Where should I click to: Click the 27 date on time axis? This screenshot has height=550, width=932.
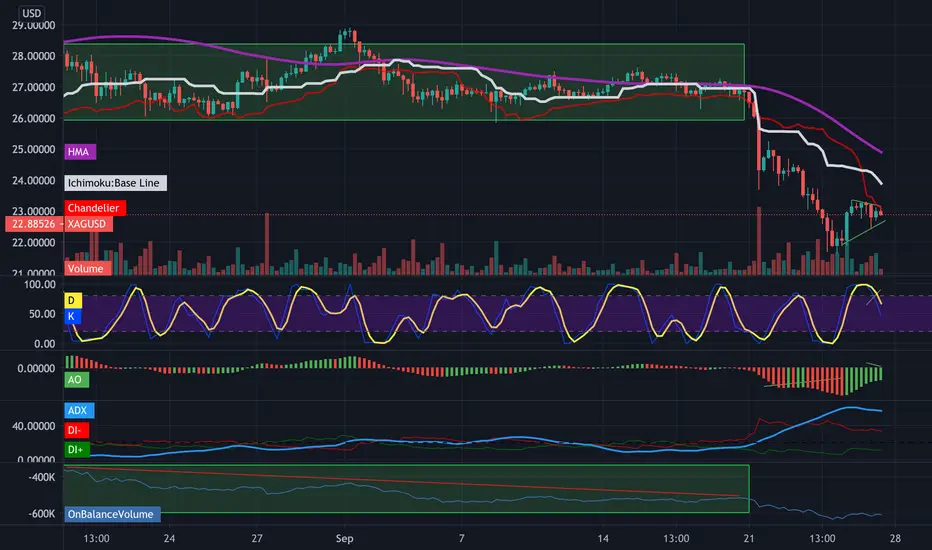[x=257, y=539]
